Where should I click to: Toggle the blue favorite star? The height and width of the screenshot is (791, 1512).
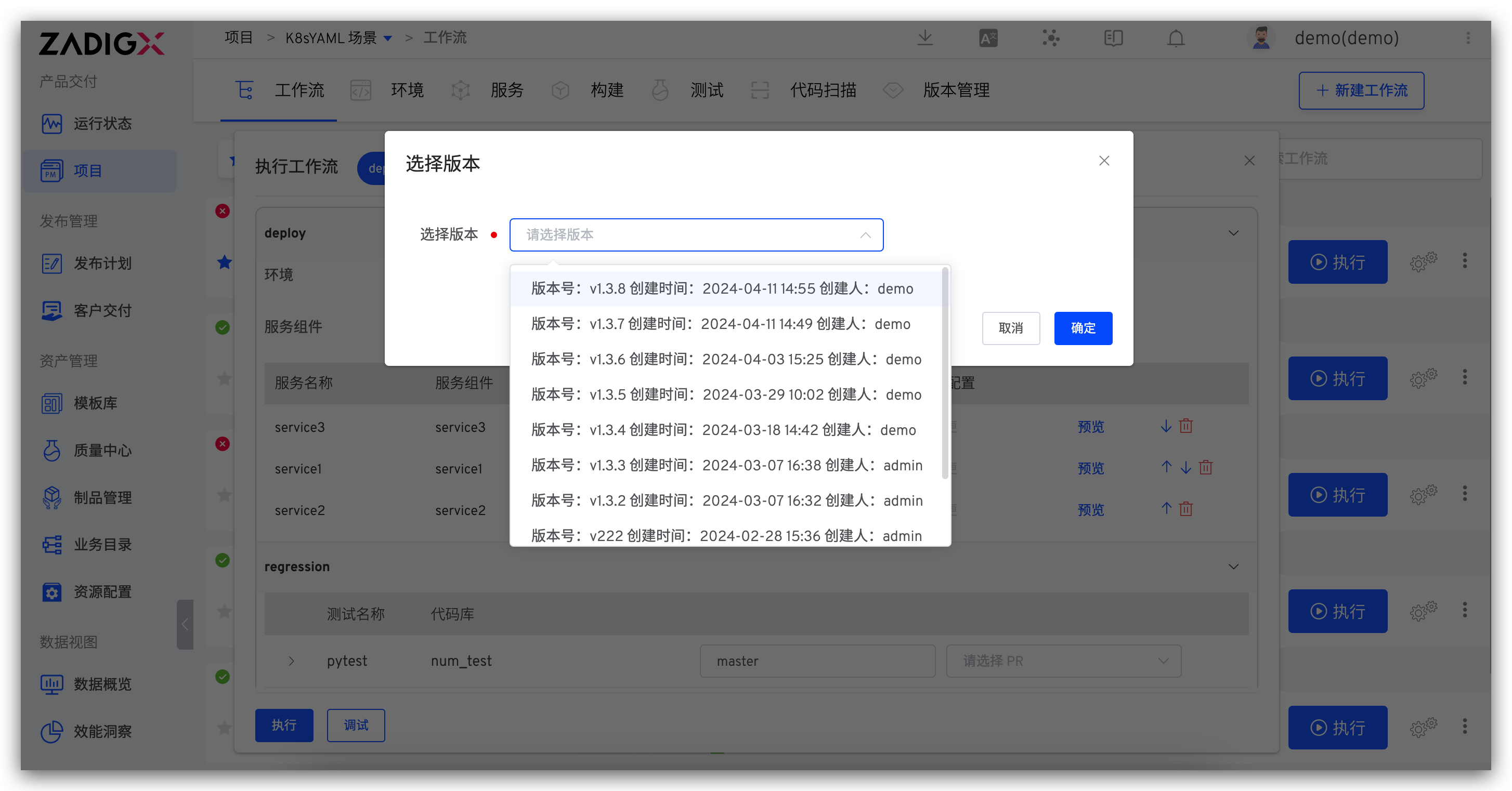224,262
